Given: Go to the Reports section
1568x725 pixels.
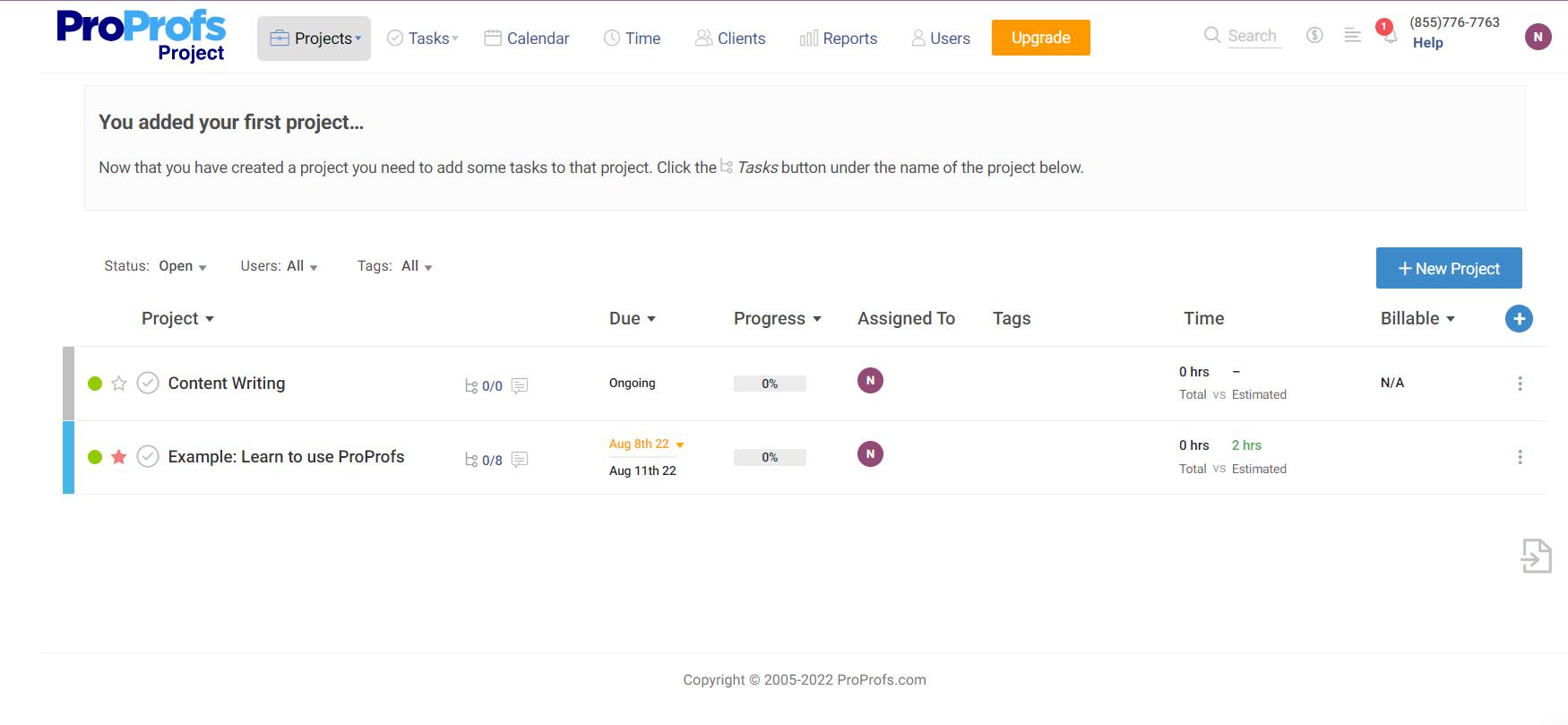Looking at the screenshot, I should (x=839, y=39).
